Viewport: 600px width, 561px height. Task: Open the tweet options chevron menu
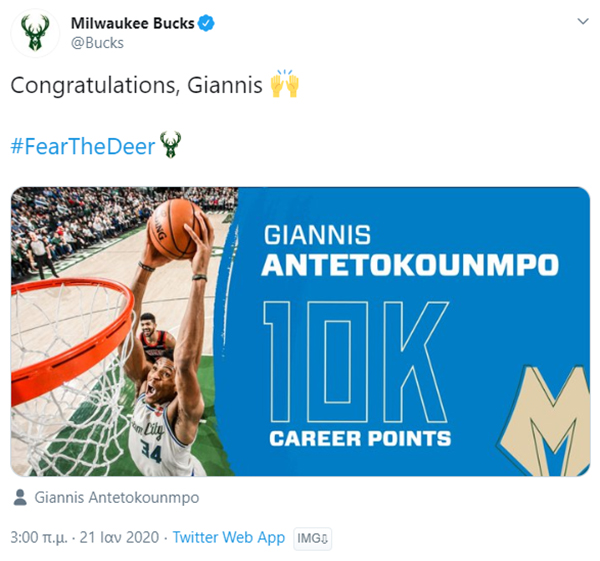(x=583, y=22)
